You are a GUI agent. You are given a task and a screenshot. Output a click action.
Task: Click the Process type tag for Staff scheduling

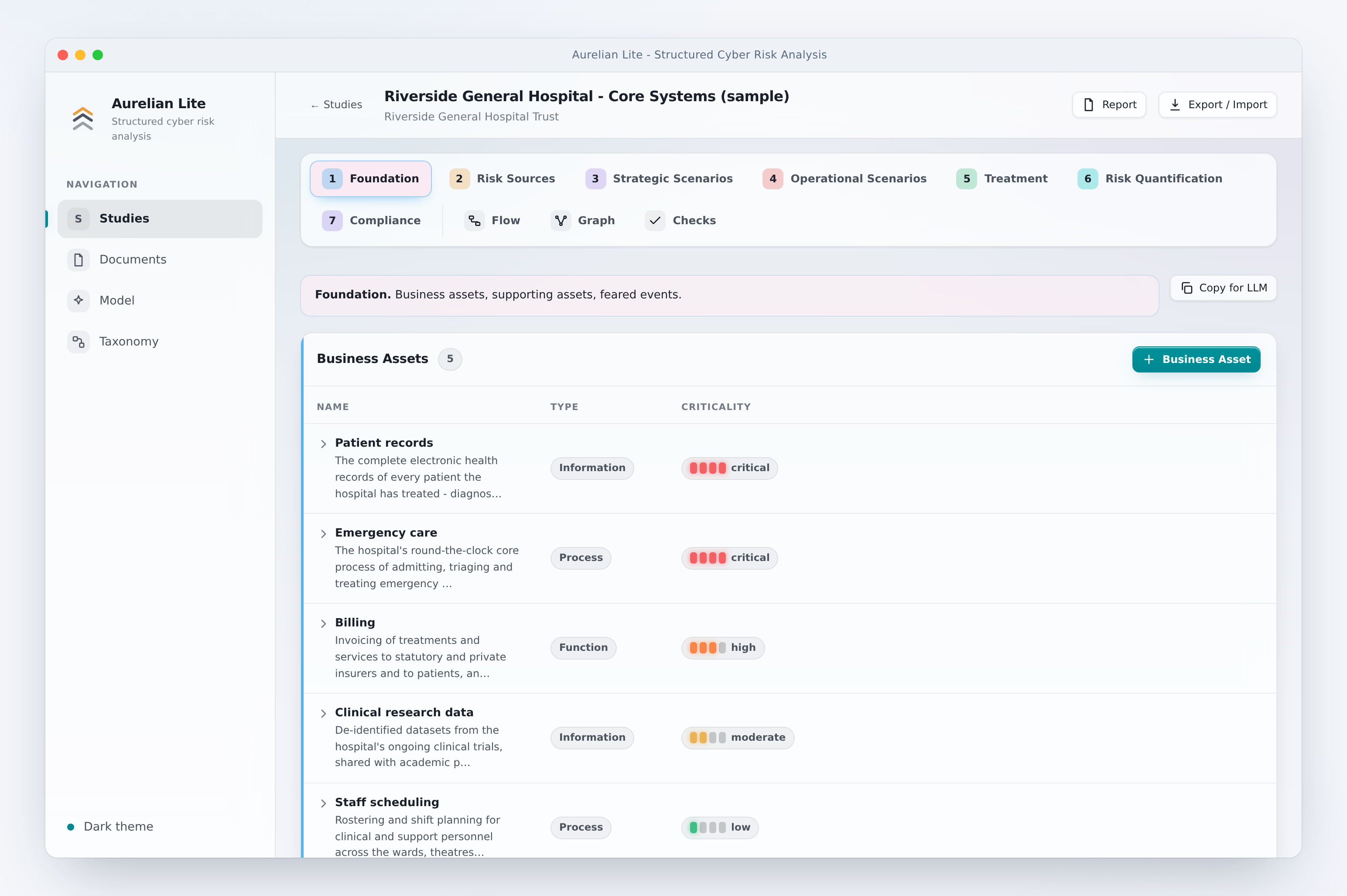[581, 828]
